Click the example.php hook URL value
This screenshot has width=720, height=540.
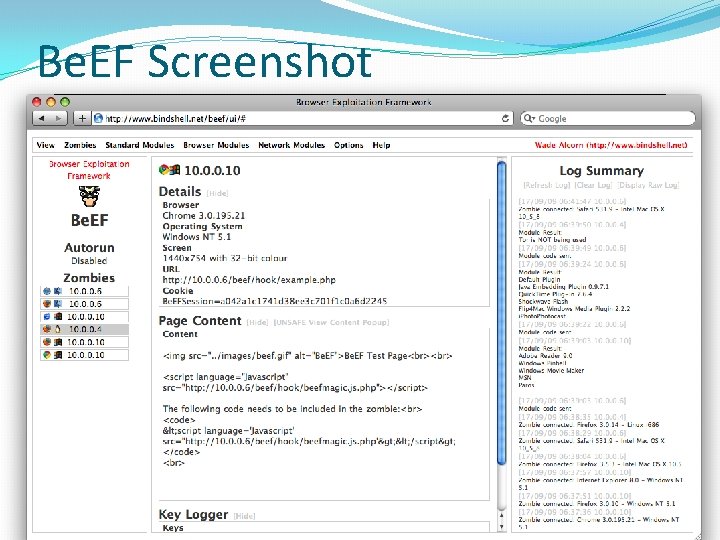[x=249, y=280]
